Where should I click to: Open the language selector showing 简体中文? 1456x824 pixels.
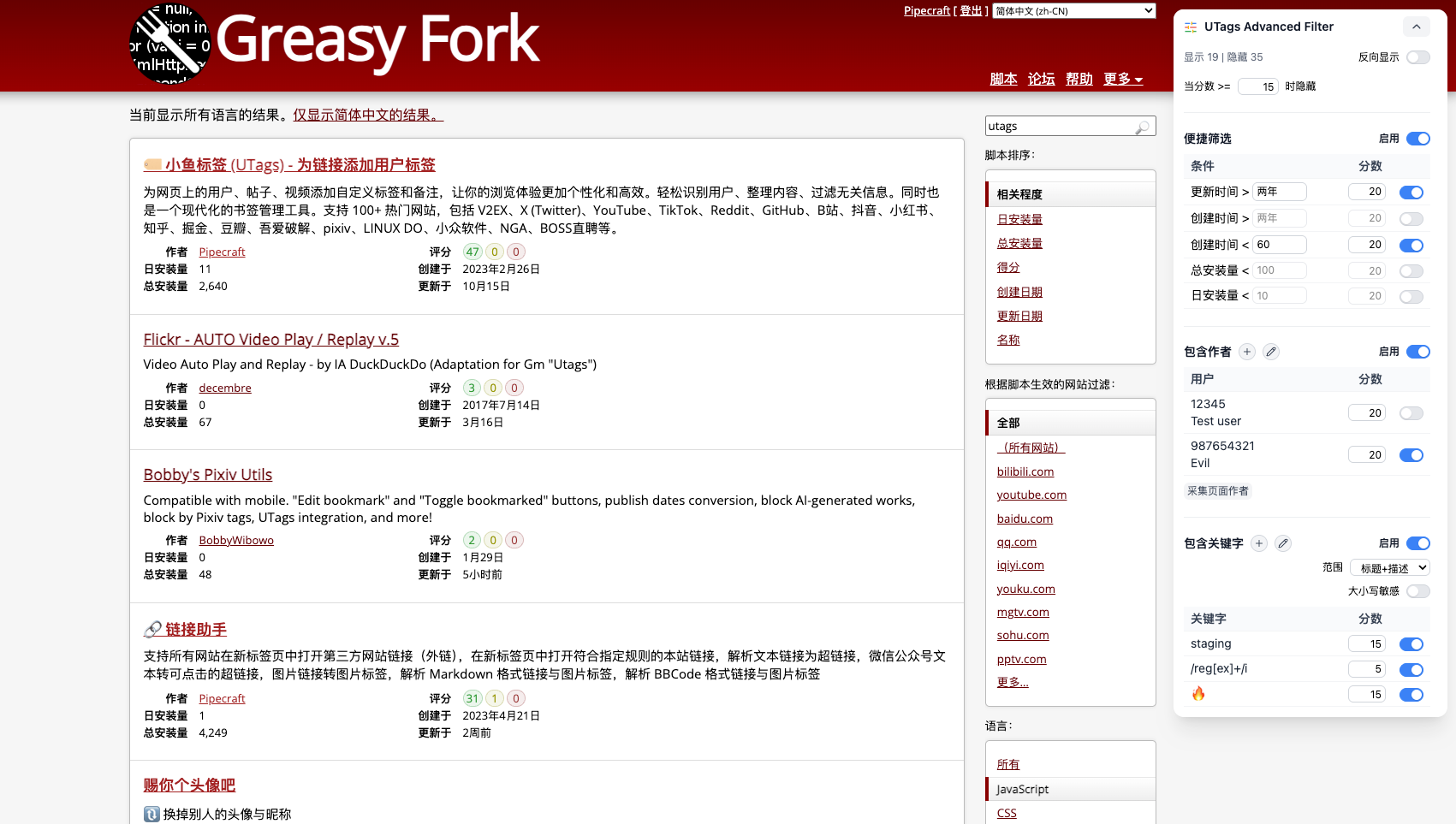click(x=1073, y=10)
